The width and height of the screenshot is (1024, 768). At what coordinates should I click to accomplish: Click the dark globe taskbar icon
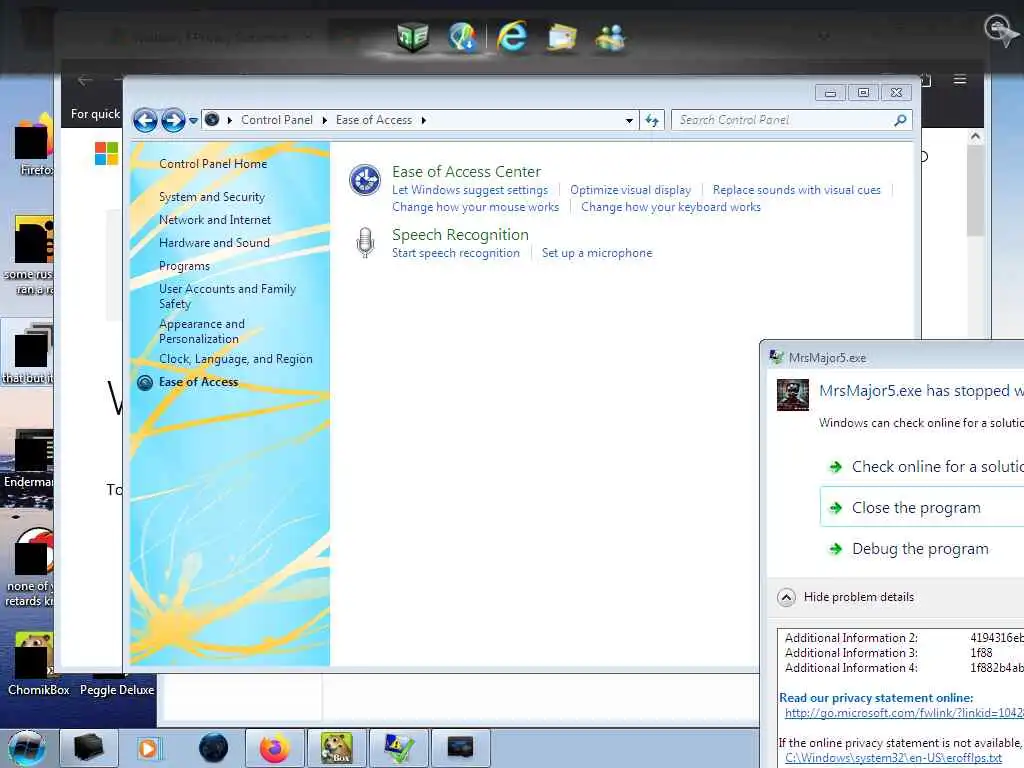(x=213, y=748)
